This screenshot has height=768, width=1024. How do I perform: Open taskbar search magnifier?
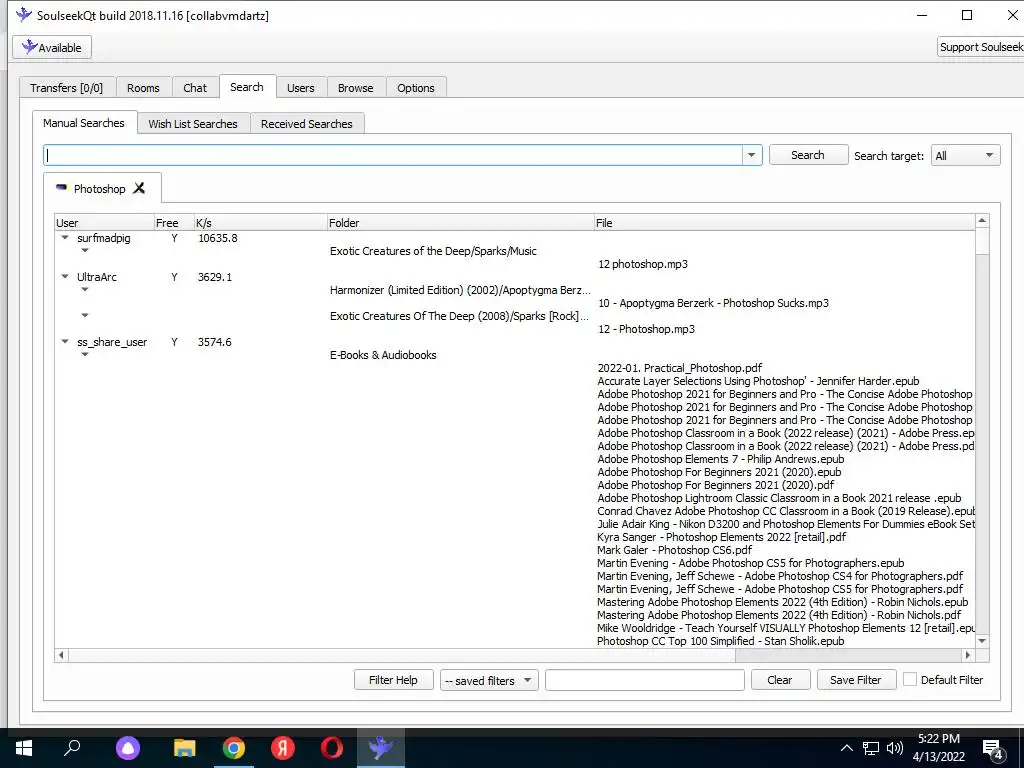coord(72,748)
